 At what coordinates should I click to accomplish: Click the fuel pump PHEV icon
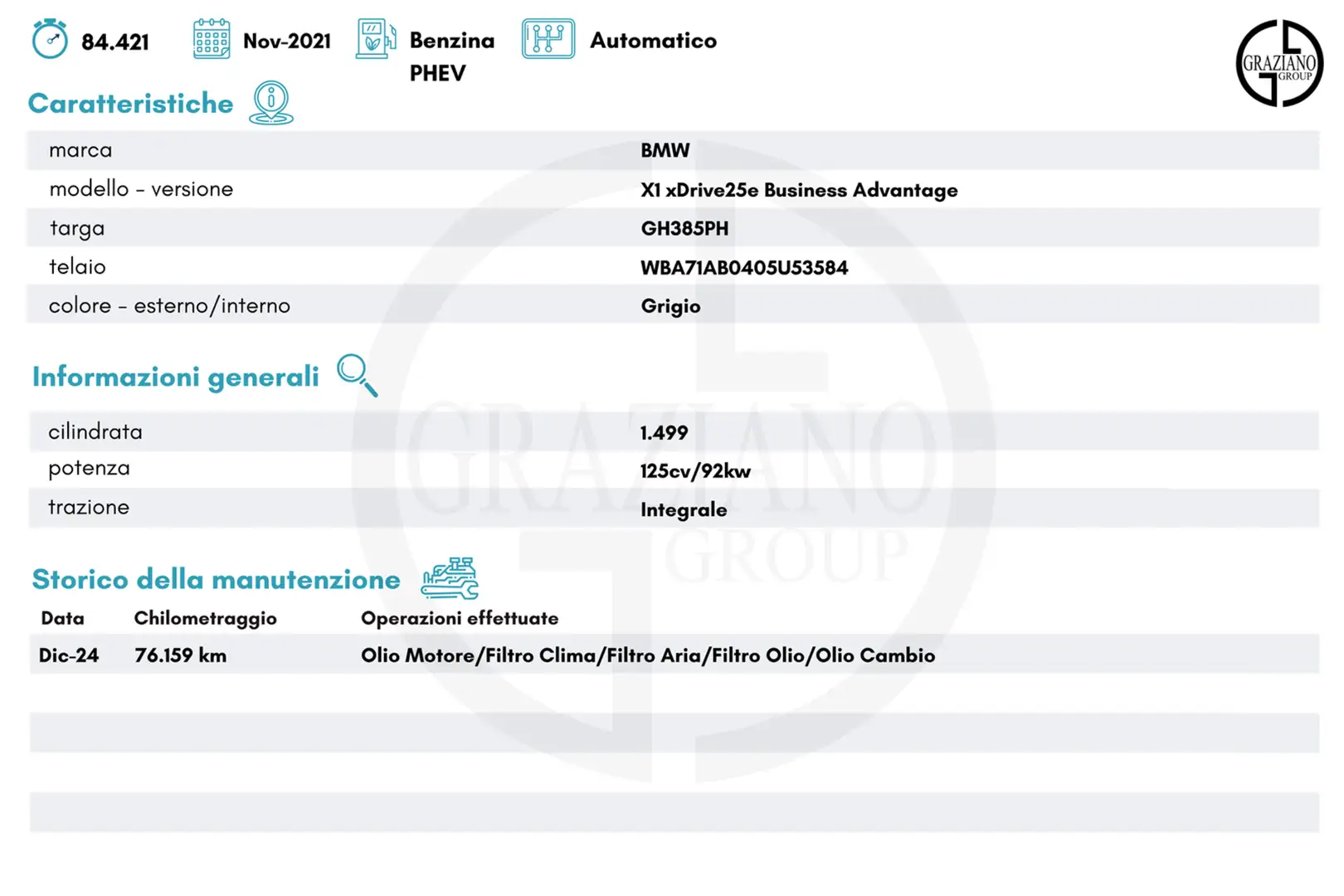375,39
